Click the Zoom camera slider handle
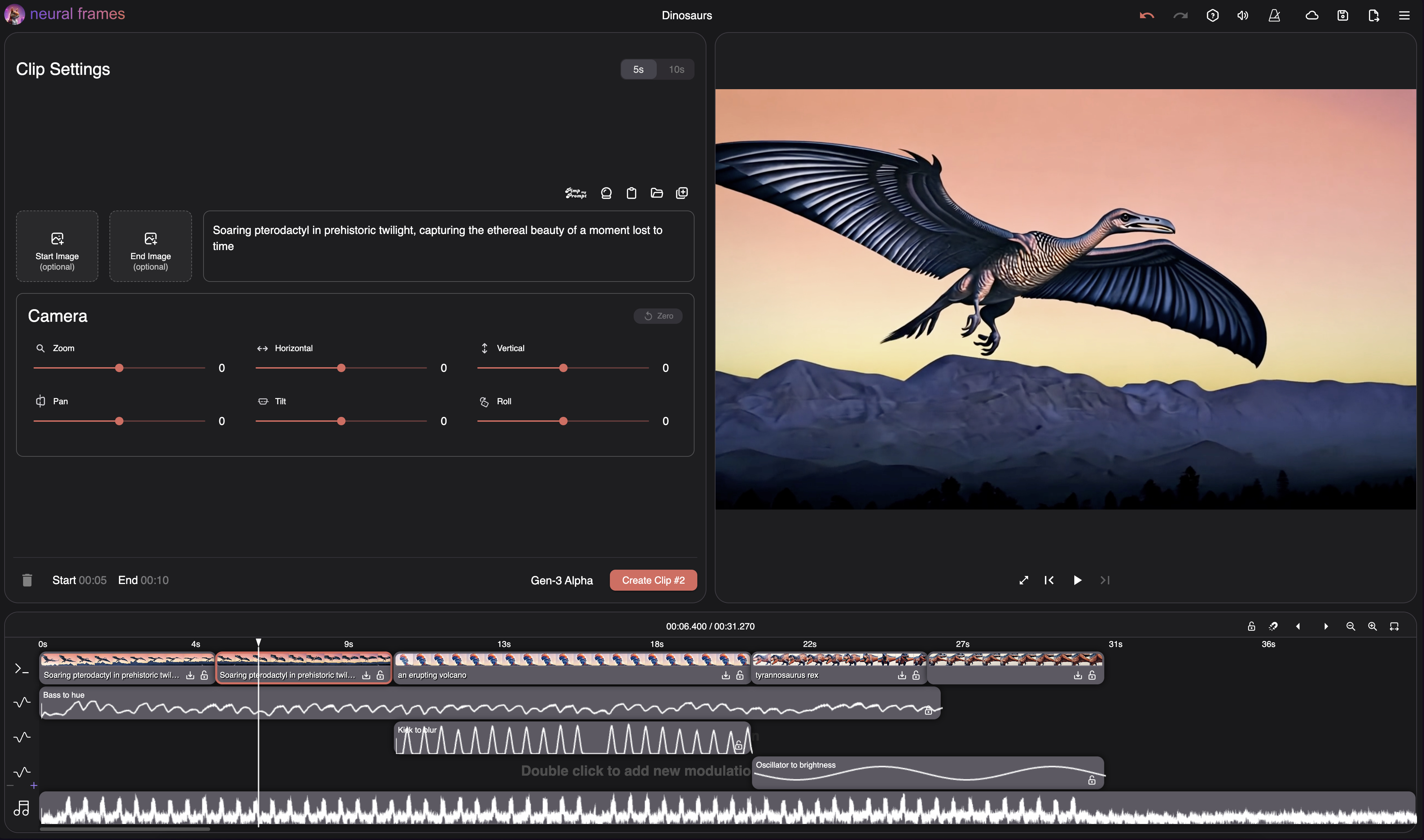Viewport: 1424px width, 840px height. point(119,369)
